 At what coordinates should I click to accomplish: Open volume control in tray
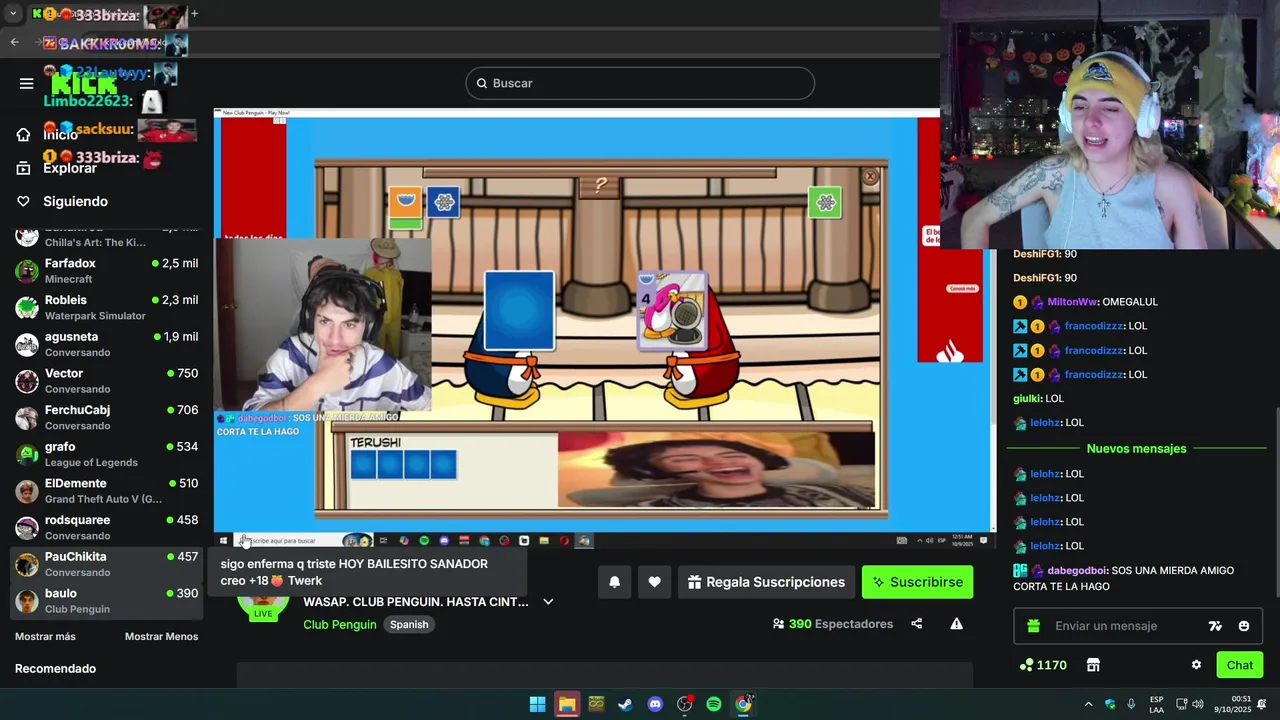[x=1199, y=704]
